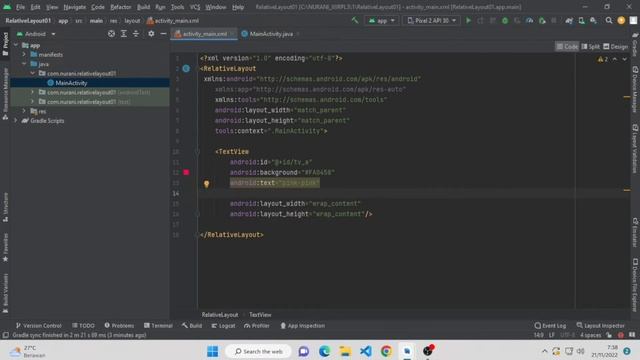Click the orange account avatar icon
This screenshot has height=360, width=640.
[x=621, y=20]
